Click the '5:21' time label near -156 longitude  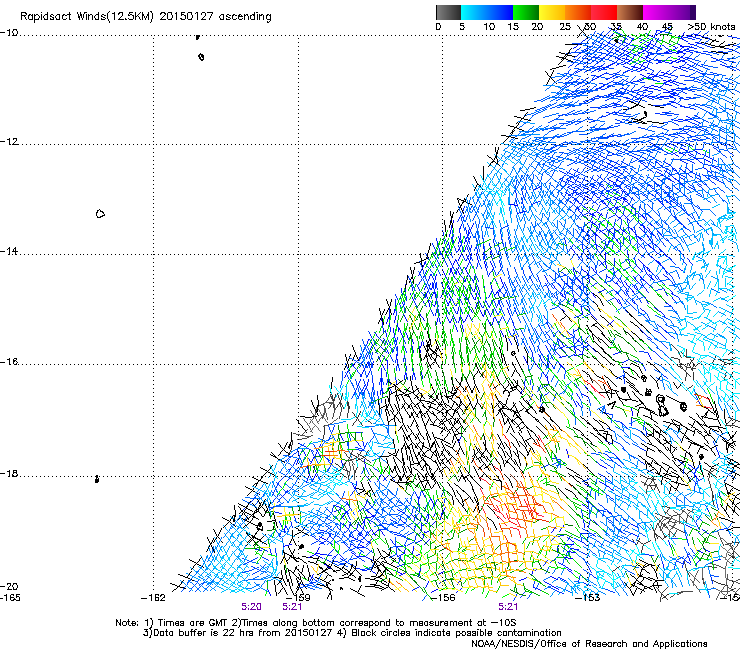click(508, 607)
